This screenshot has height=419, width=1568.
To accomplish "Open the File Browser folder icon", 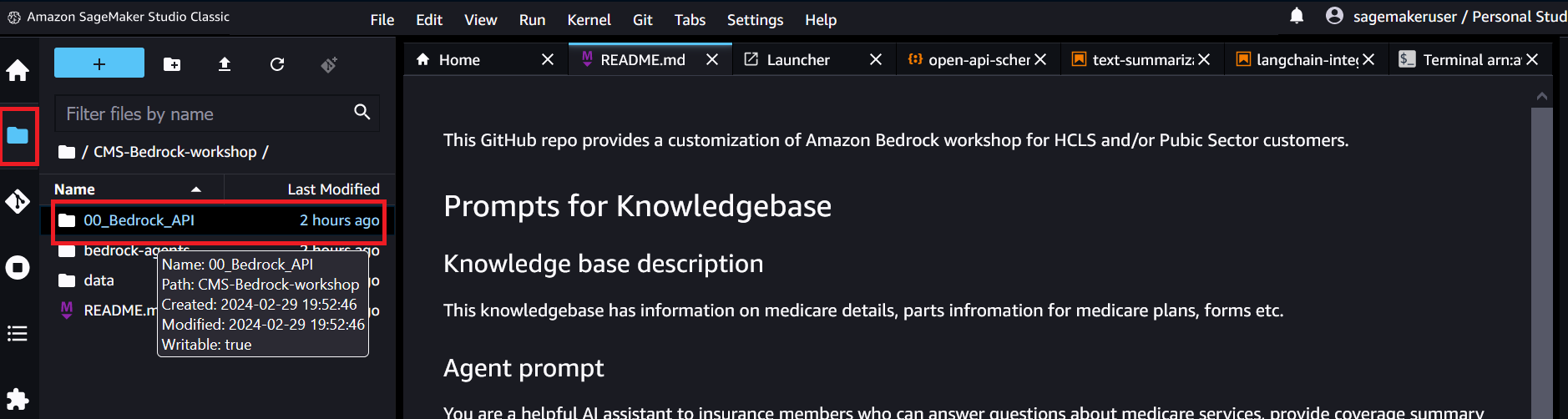I will (x=18, y=135).
